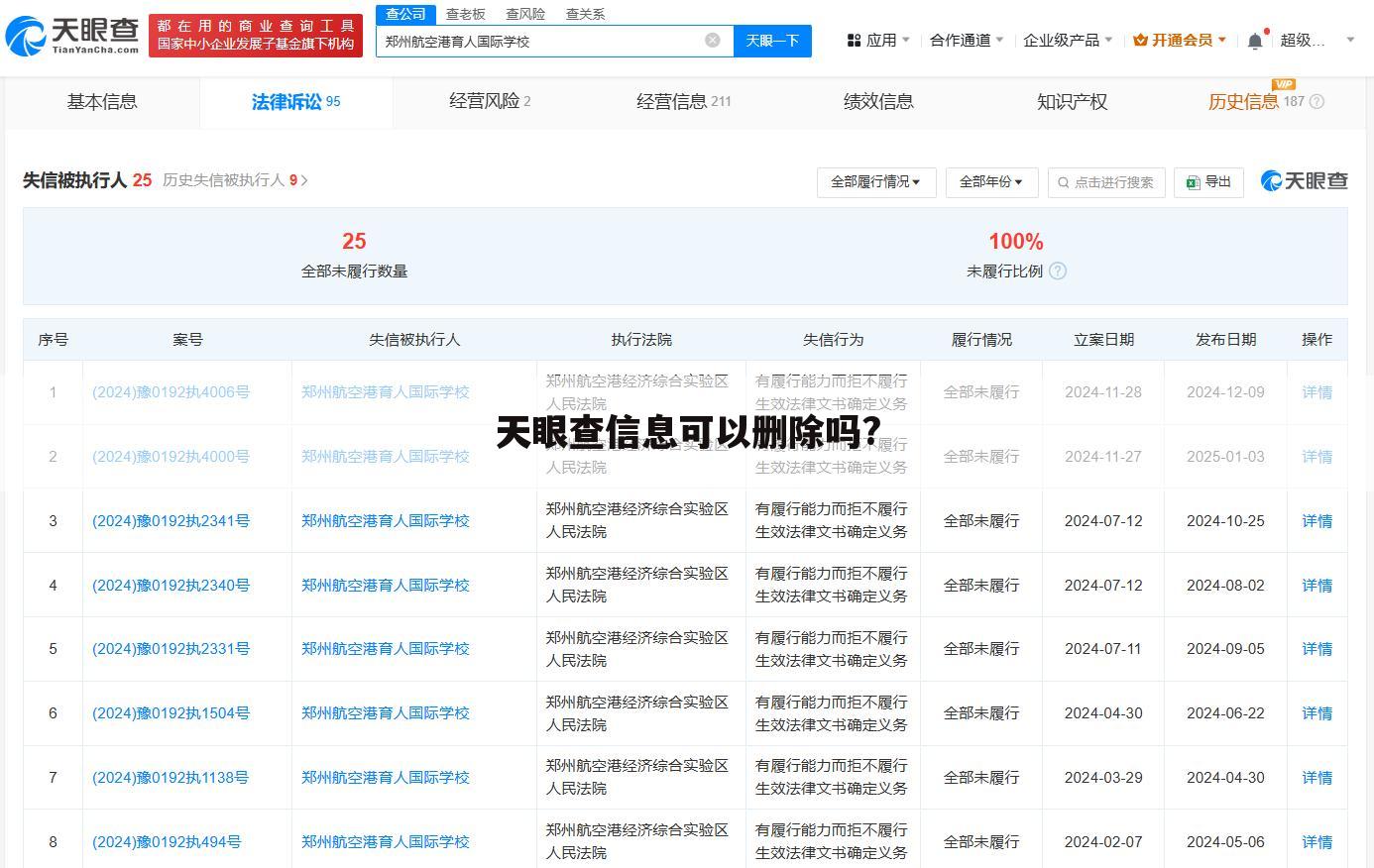Open 详情 for row 3
Image resolution: width=1374 pixels, height=868 pixels.
pos(1317,521)
